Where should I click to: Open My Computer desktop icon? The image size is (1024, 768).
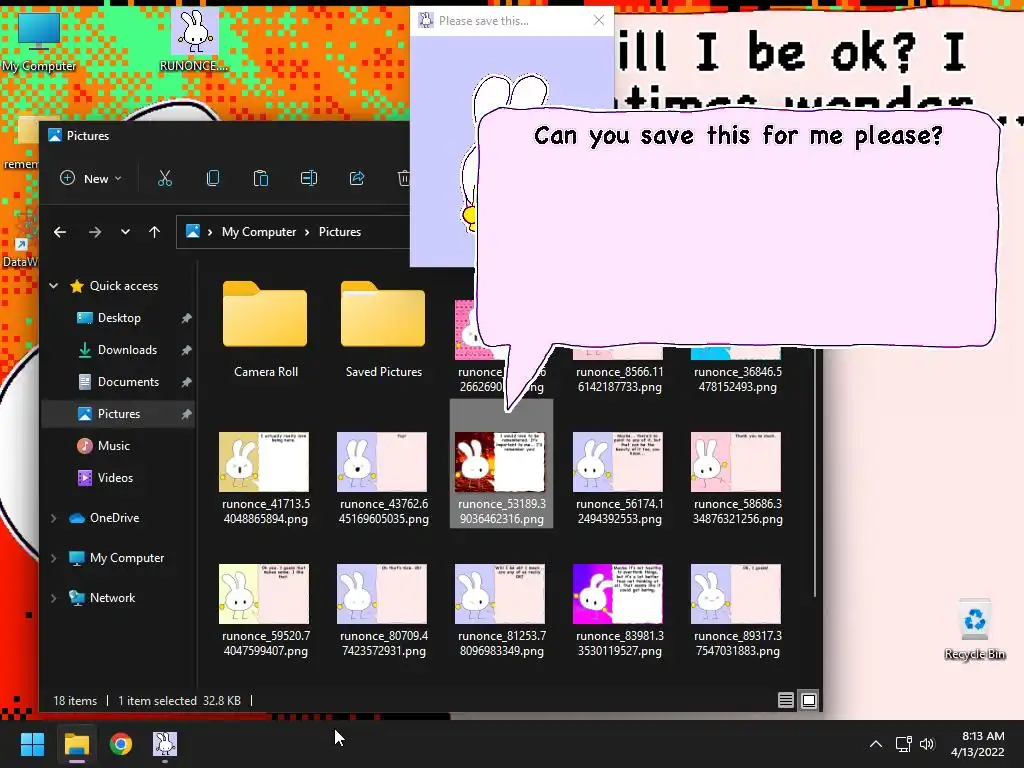point(39,42)
